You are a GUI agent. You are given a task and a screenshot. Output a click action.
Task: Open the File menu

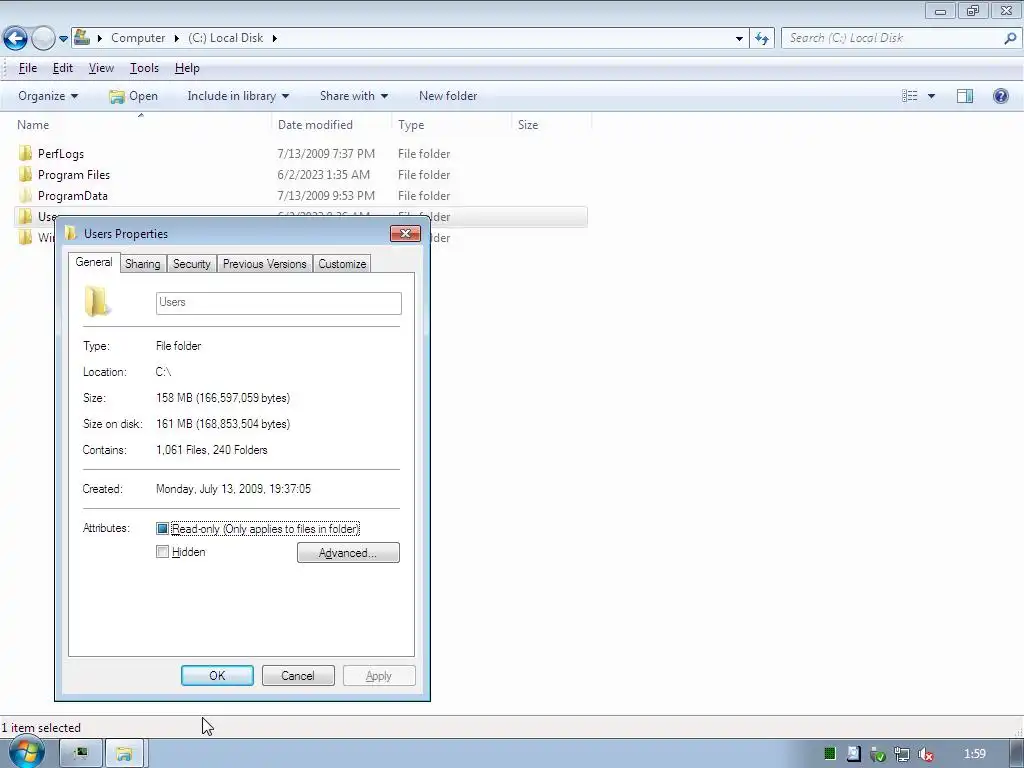coord(27,68)
